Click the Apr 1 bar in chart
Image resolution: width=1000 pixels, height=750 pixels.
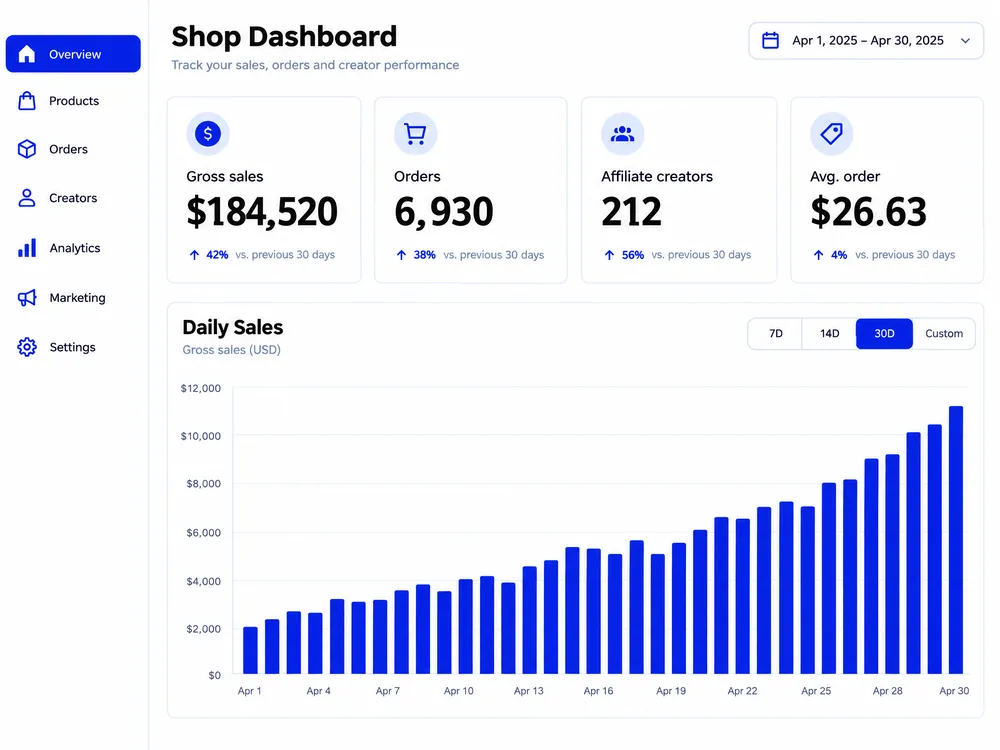pyautogui.click(x=250, y=651)
